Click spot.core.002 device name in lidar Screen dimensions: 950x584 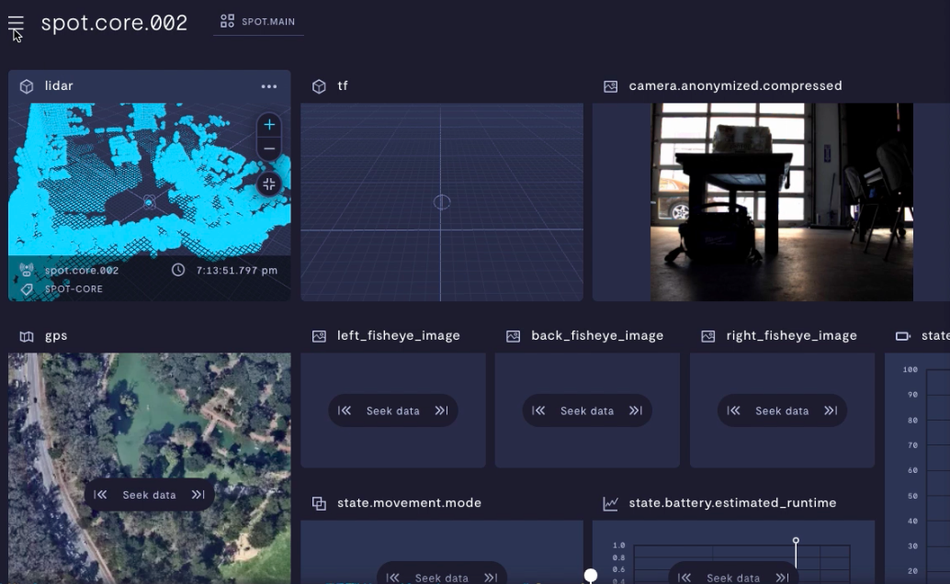[82, 270]
